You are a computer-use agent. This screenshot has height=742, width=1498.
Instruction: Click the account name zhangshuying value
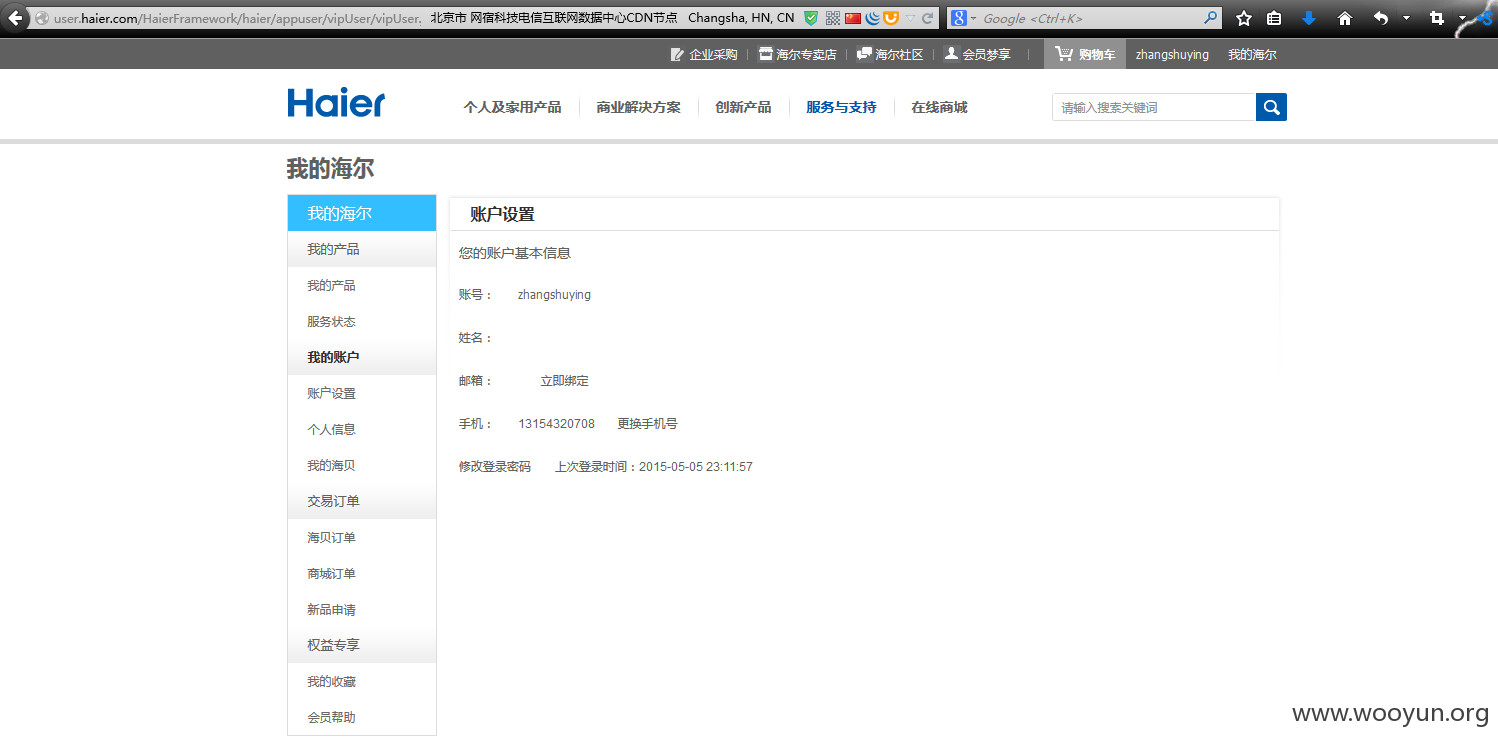[x=554, y=295]
